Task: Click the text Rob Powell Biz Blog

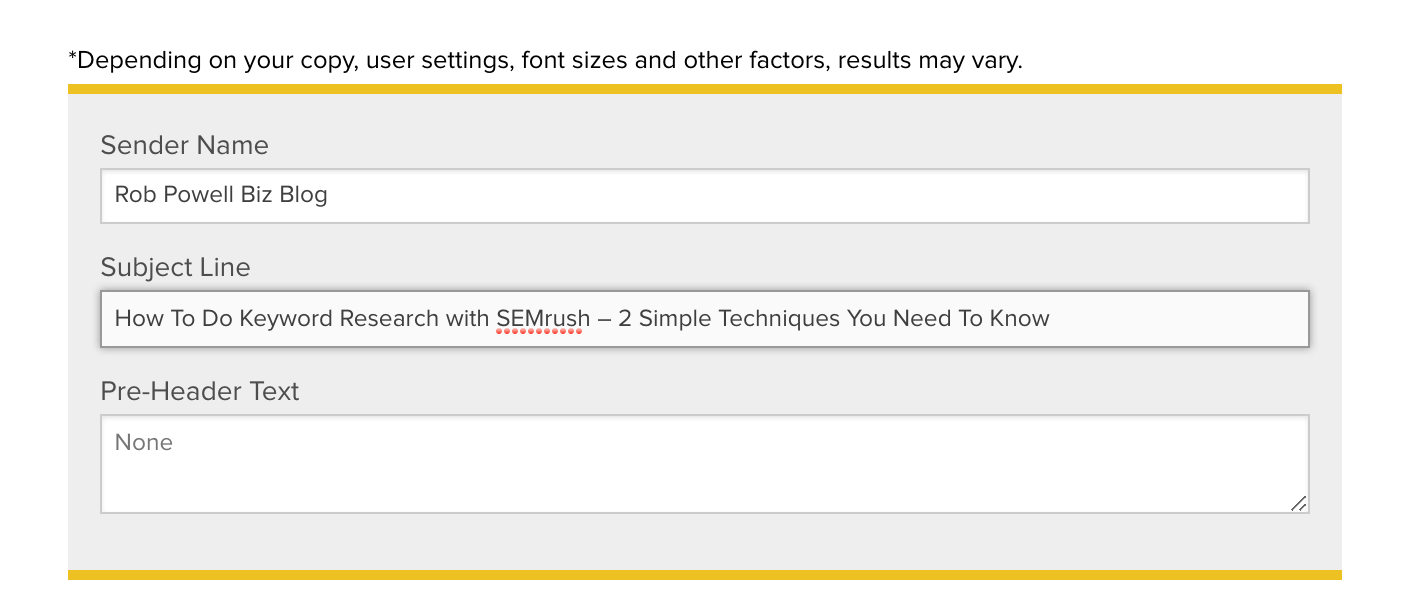Action: pyautogui.click(x=219, y=195)
